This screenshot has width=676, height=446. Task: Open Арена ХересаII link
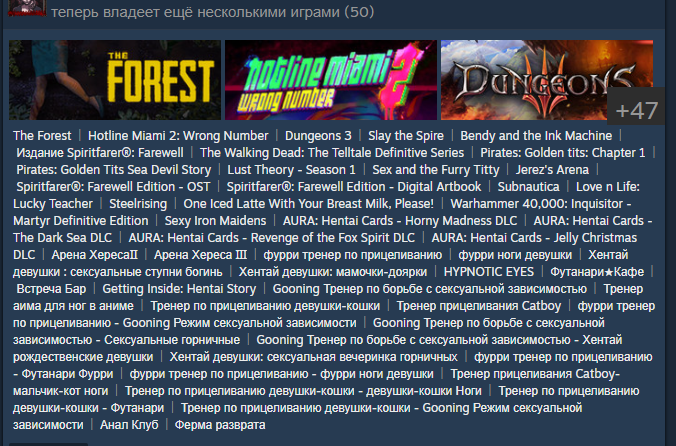click(x=94, y=255)
